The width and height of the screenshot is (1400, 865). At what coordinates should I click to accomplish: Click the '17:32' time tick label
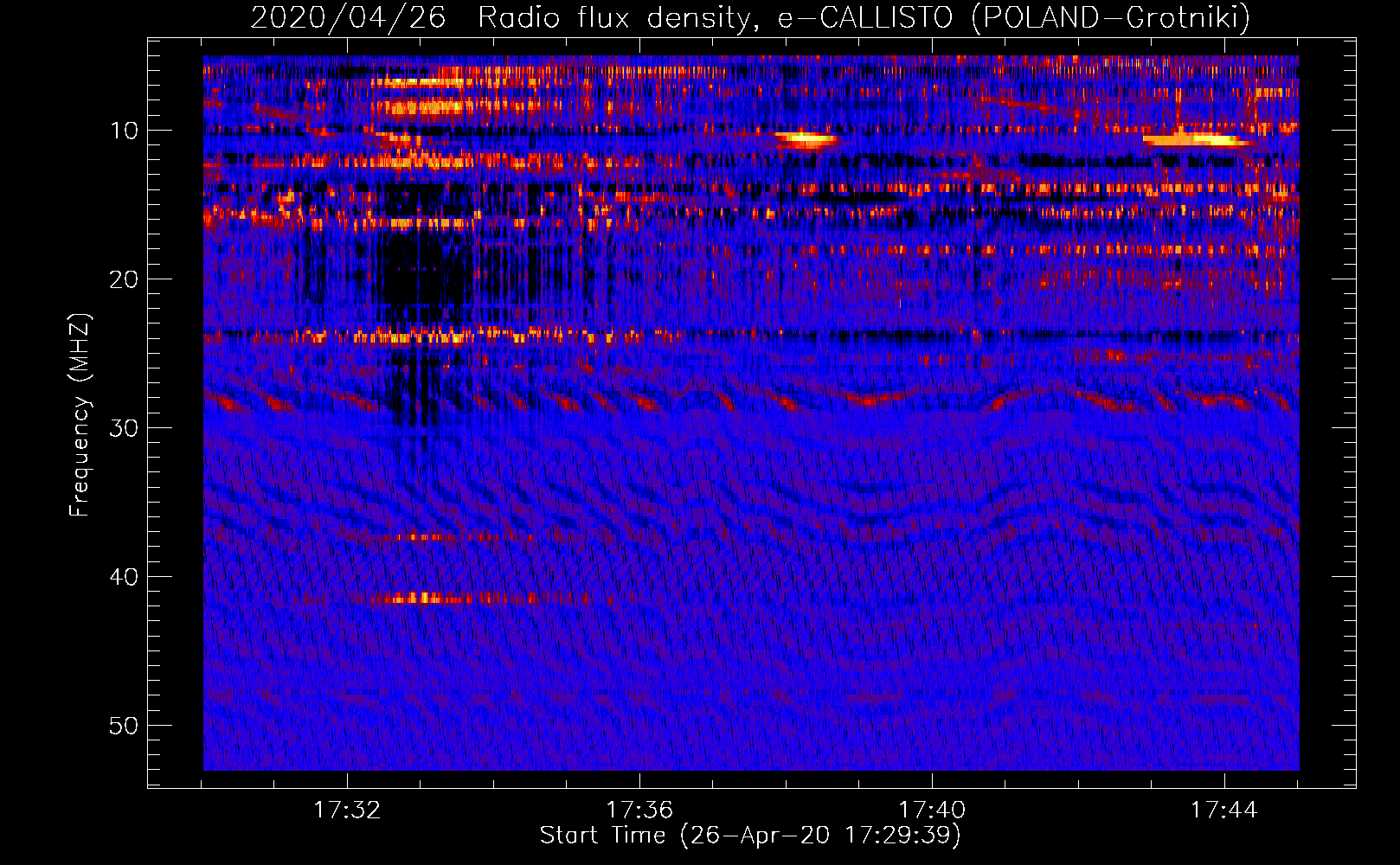pos(347,810)
